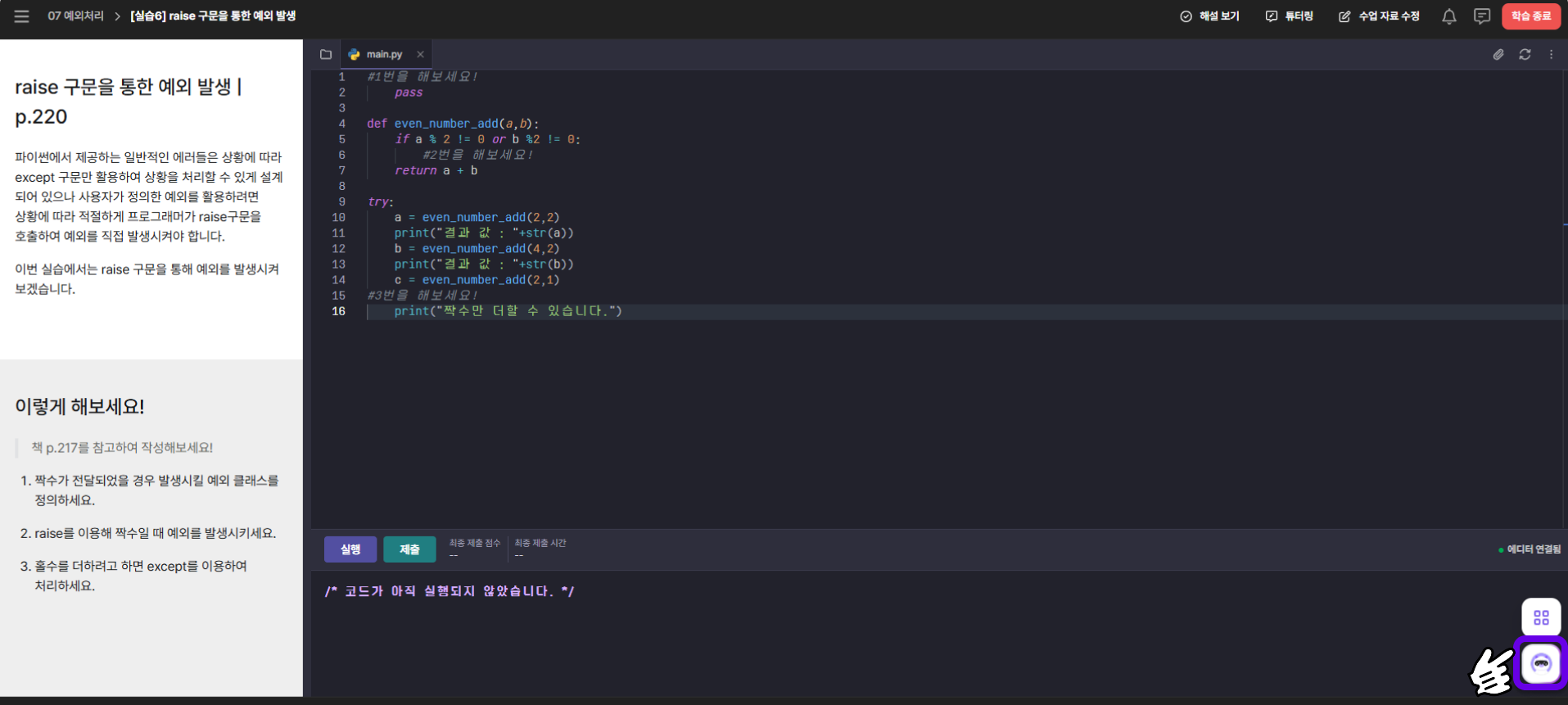Launch the chatbot helper icon
Screen dimensions: 1568x705
(1541, 663)
